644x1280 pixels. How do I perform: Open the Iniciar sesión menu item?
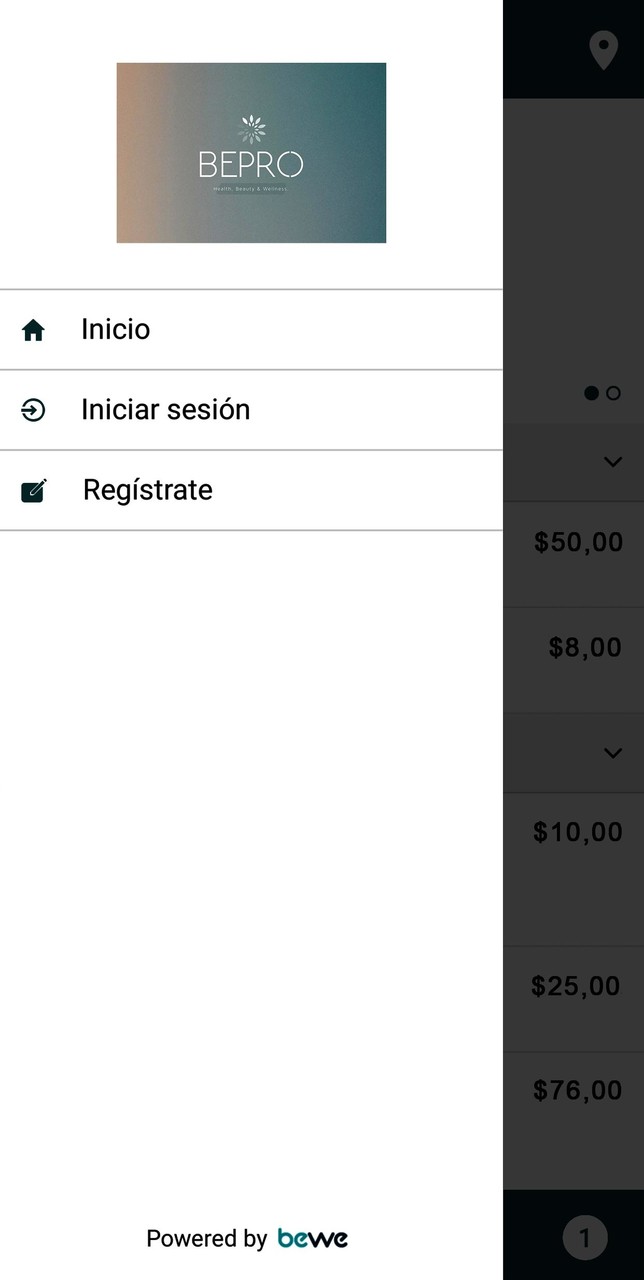click(165, 410)
